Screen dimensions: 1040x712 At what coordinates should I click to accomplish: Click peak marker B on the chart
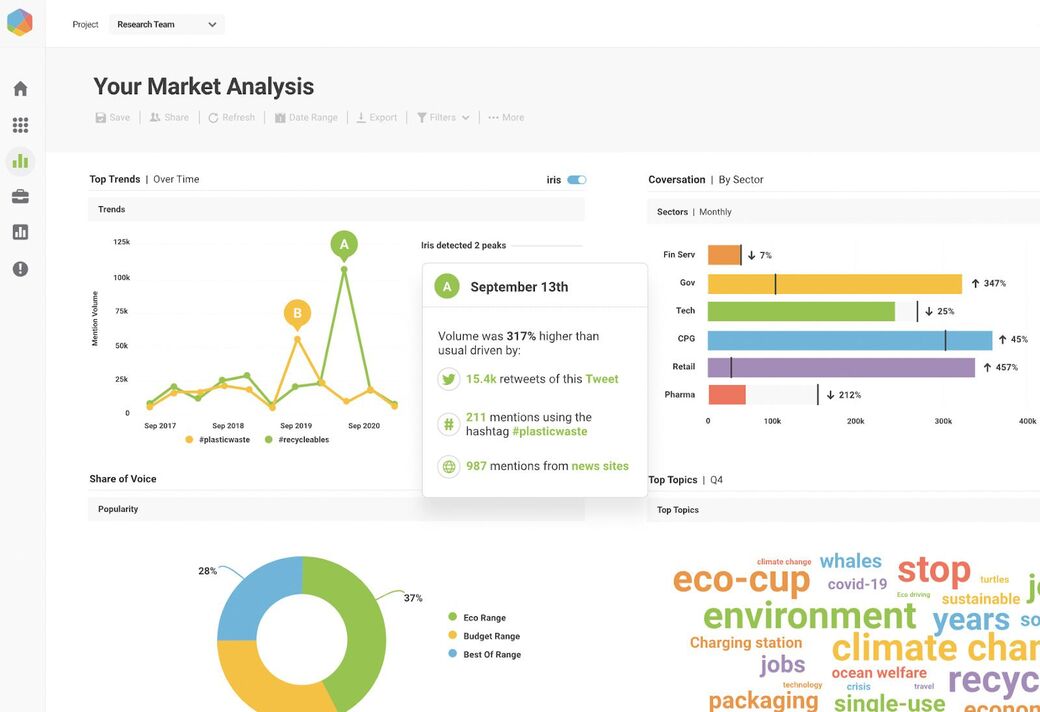tap(297, 315)
